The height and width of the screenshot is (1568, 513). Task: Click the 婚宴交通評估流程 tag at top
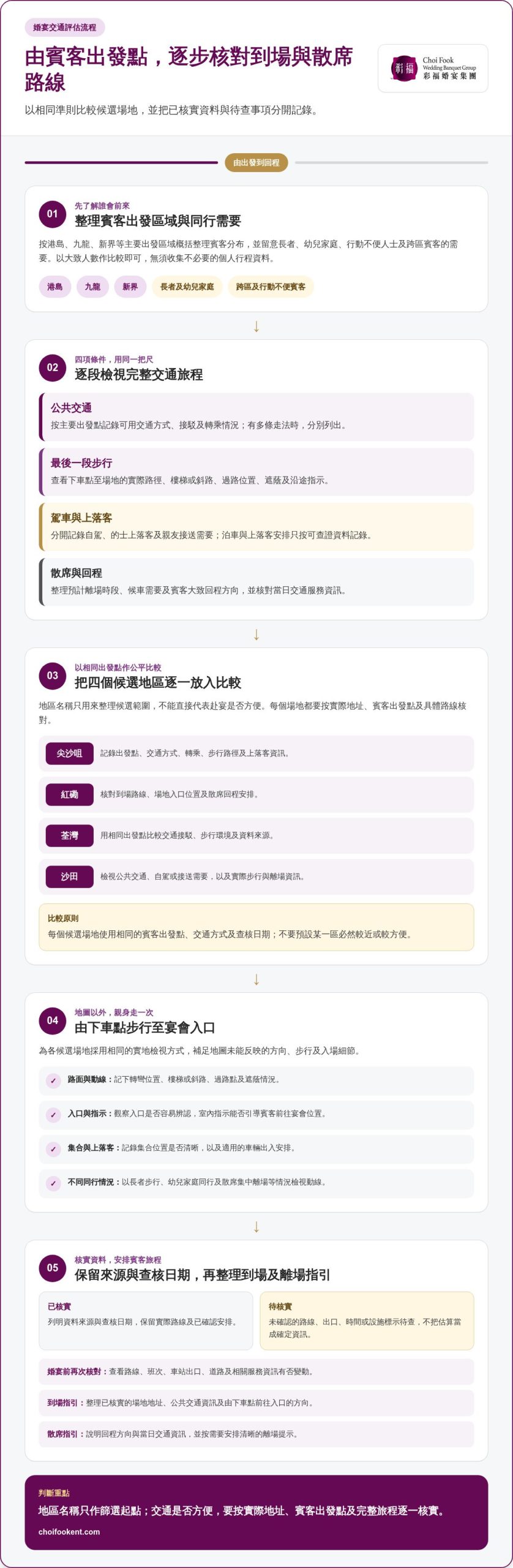[65, 28]
